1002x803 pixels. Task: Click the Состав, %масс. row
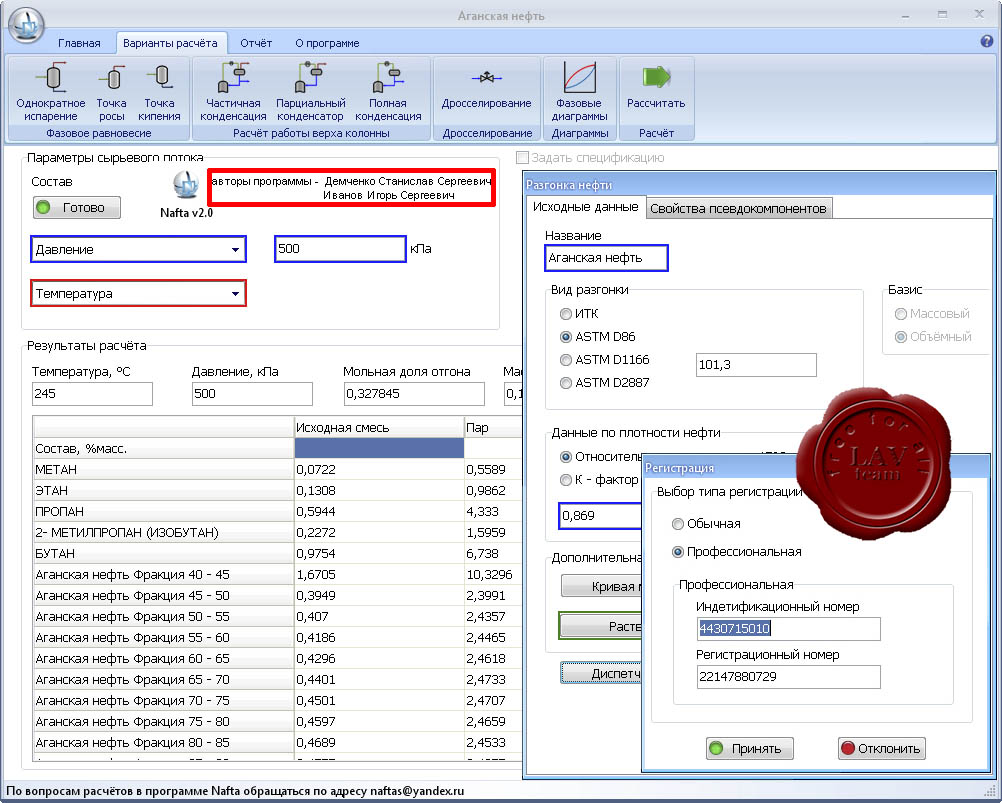(x=163, y=448)
